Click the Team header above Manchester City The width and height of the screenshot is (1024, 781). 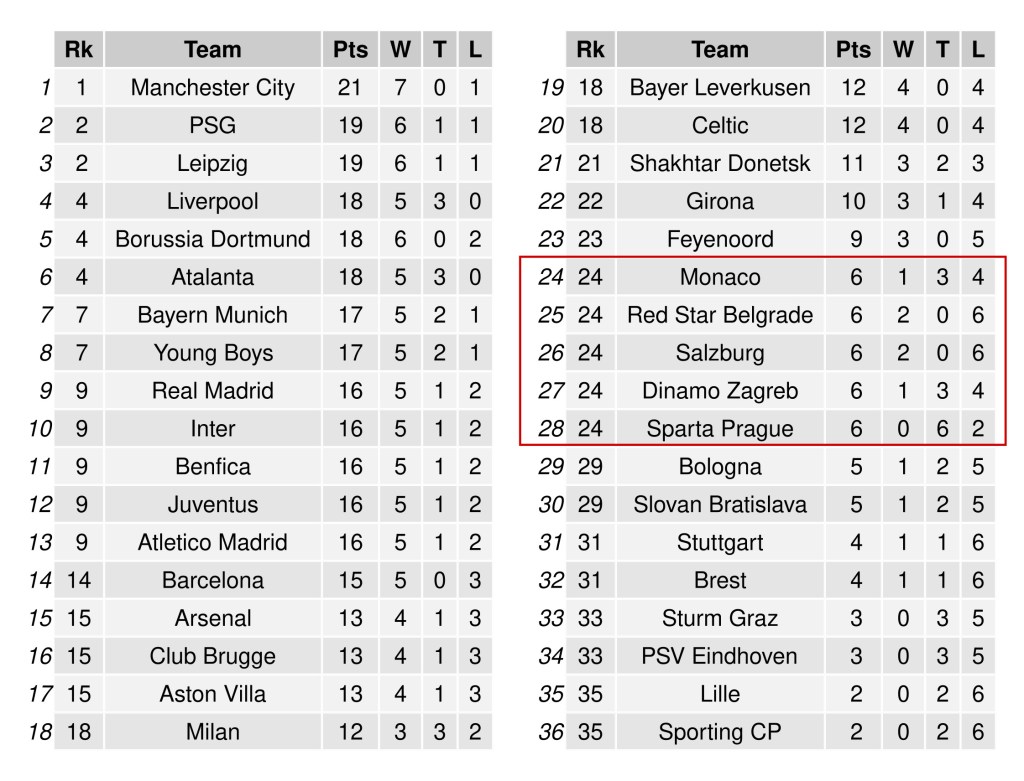[x=212, y=50]
